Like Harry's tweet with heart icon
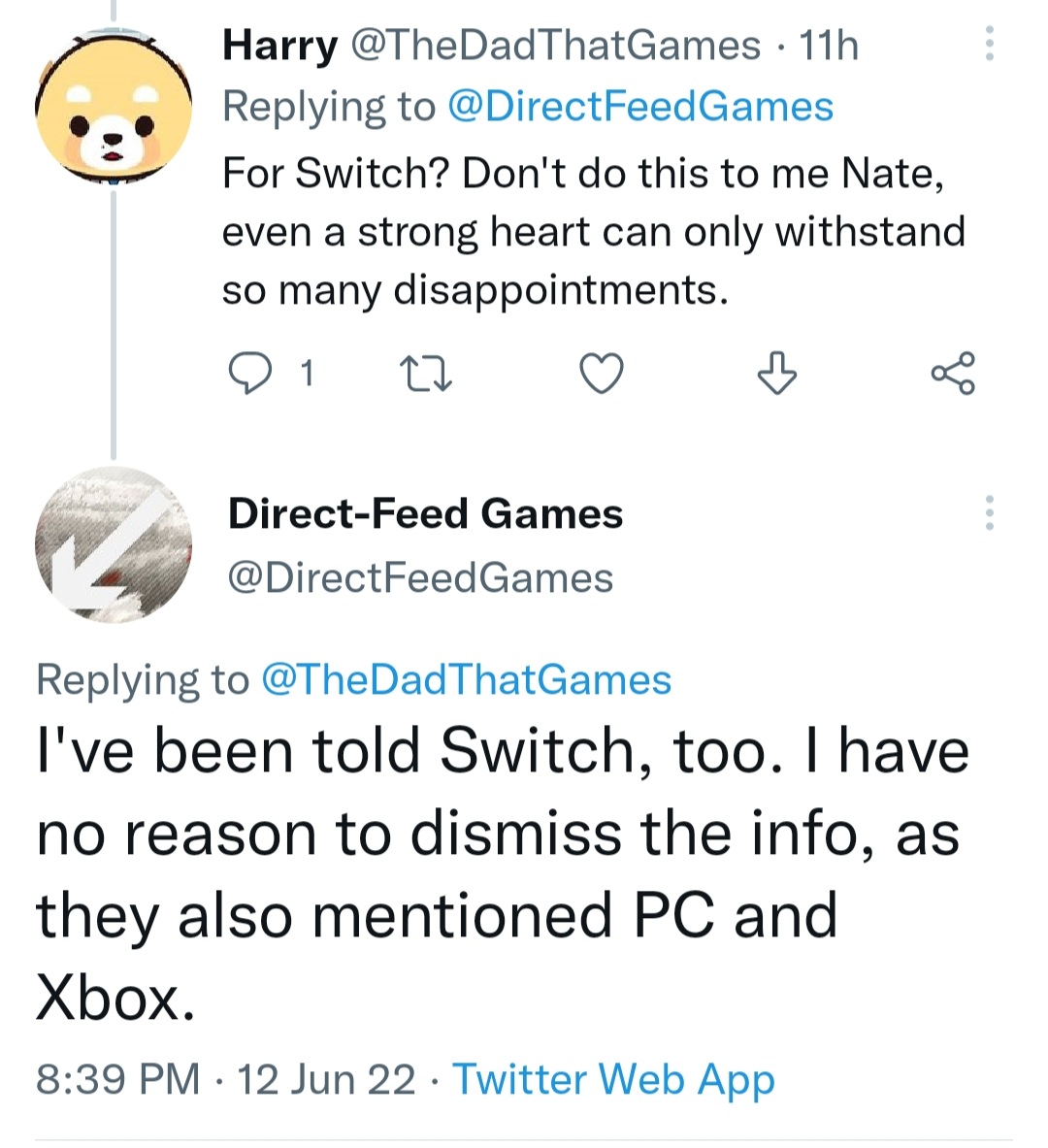 (601, 374)
